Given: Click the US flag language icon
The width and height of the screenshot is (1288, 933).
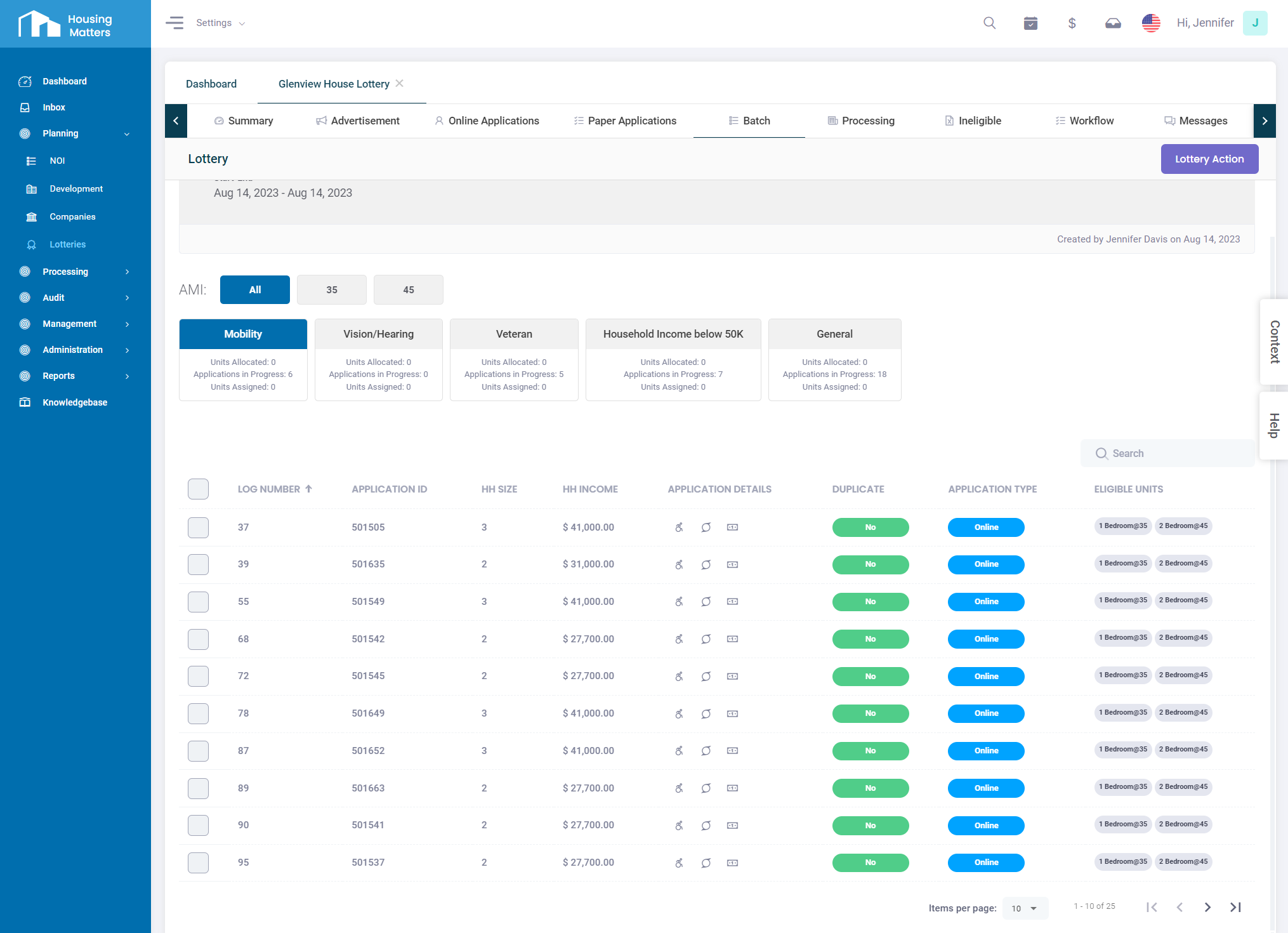Looking at the screenshot, I should pos(1150,23).
